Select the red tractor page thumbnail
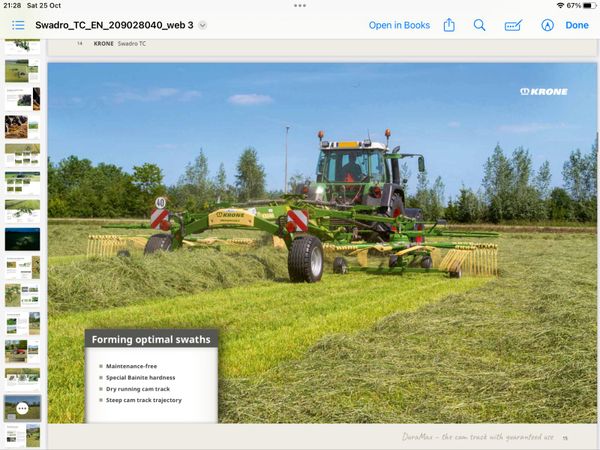Viewport: 600px width, 450px height. [22, 351]
